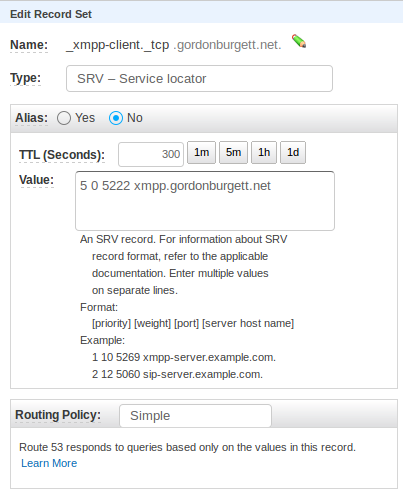Screen dimensions: 403x489
Task: Click the pencil edit icon beside the name
Action: 299,41
